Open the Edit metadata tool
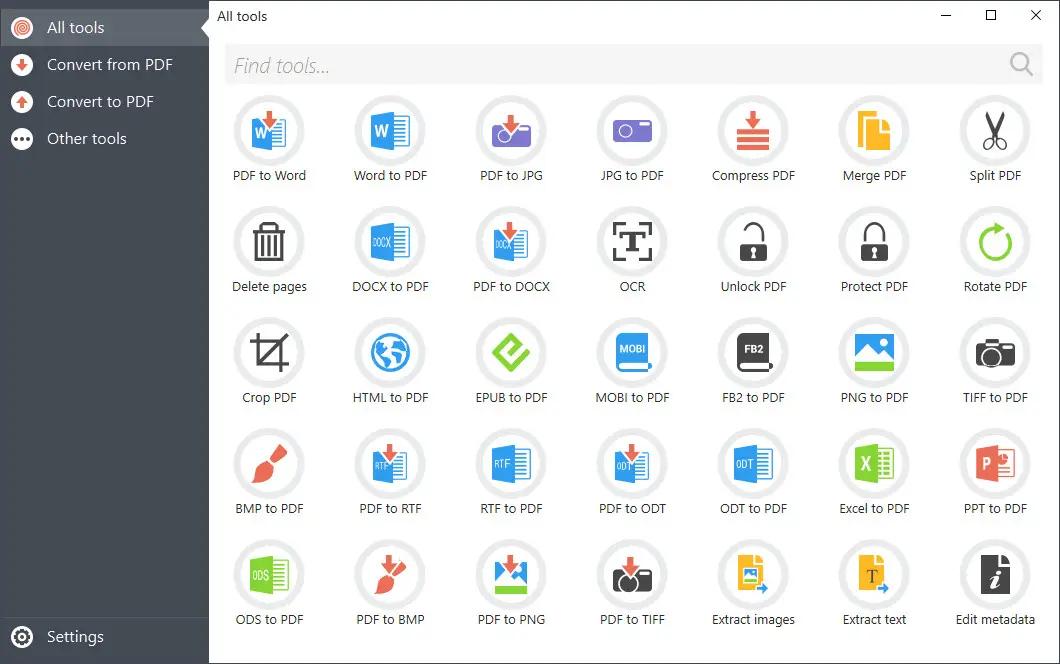Viewport: 1060px width, 664px height. (x=995, y=576)
